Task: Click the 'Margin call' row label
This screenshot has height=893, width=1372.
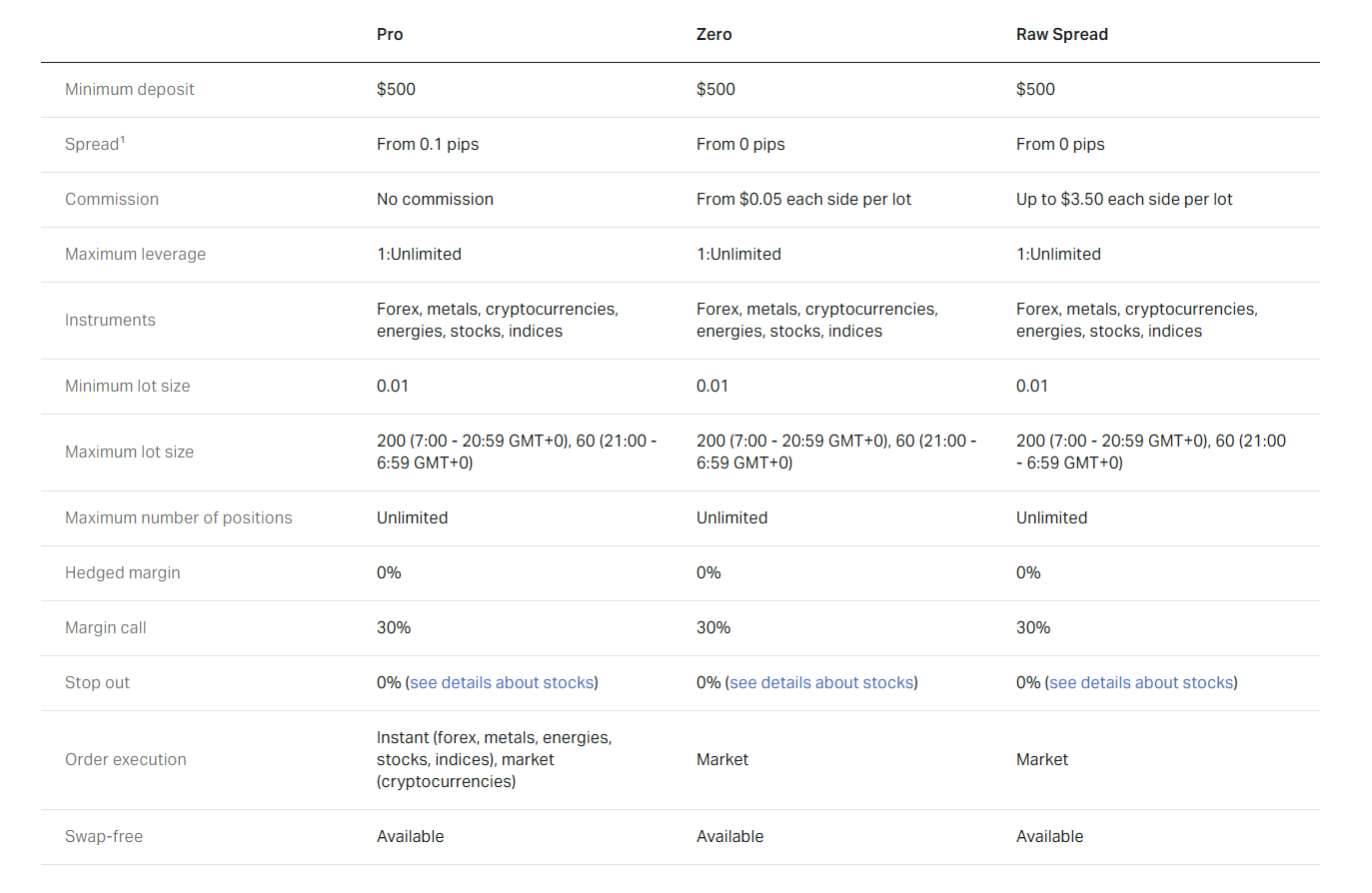Action: tap(105, 627)
